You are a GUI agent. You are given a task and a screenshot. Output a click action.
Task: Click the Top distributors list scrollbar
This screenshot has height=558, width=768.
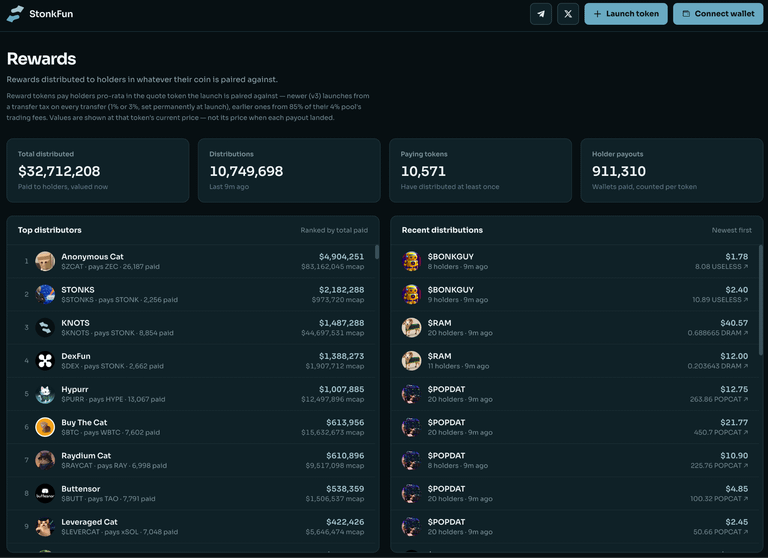tap(377, 252)
